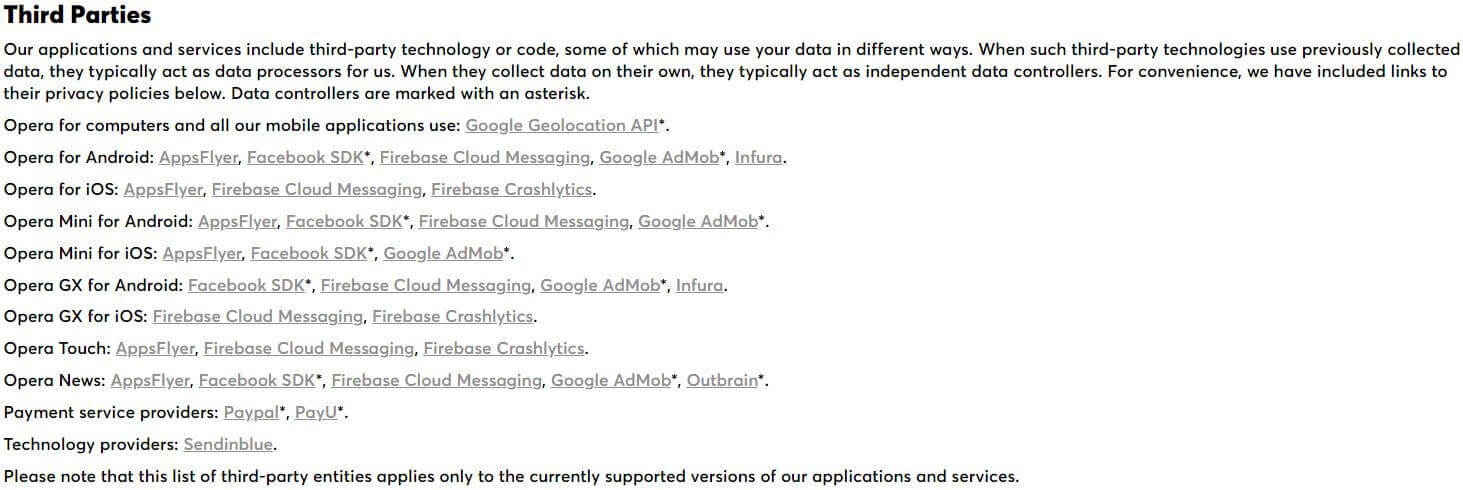Follow Infura link in Opera for Android row
This screenshot has width=1463, height=490.
tap(758, 157)
